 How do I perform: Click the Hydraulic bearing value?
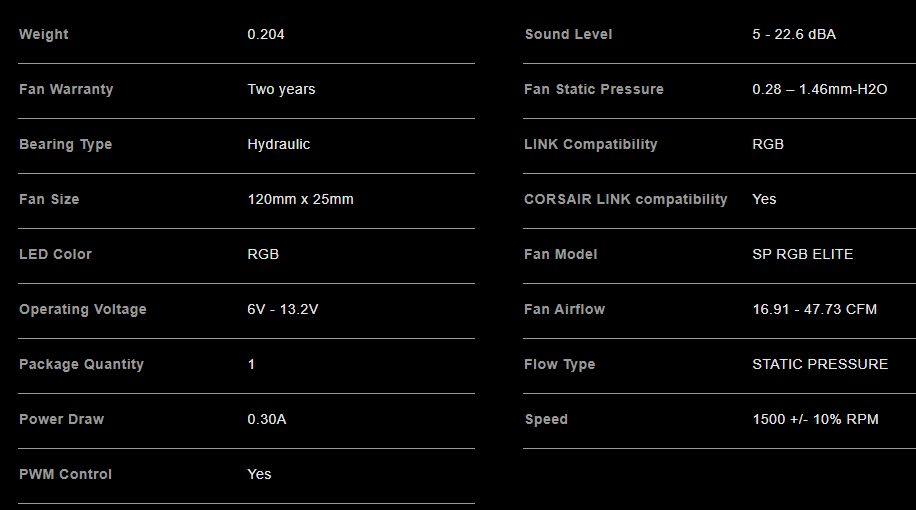[278, 144]
